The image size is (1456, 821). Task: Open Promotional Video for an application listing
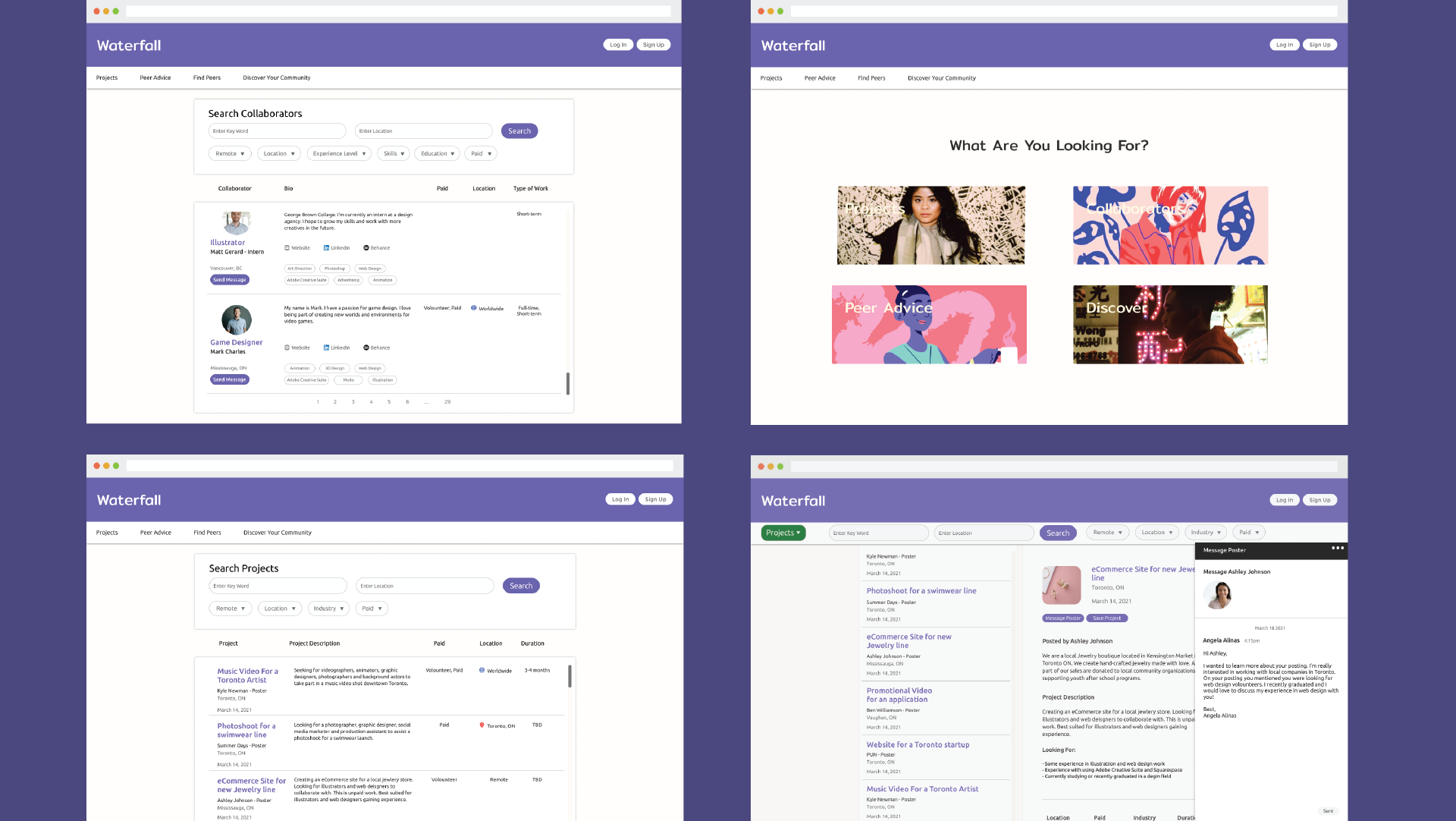(x=899, y=695)
